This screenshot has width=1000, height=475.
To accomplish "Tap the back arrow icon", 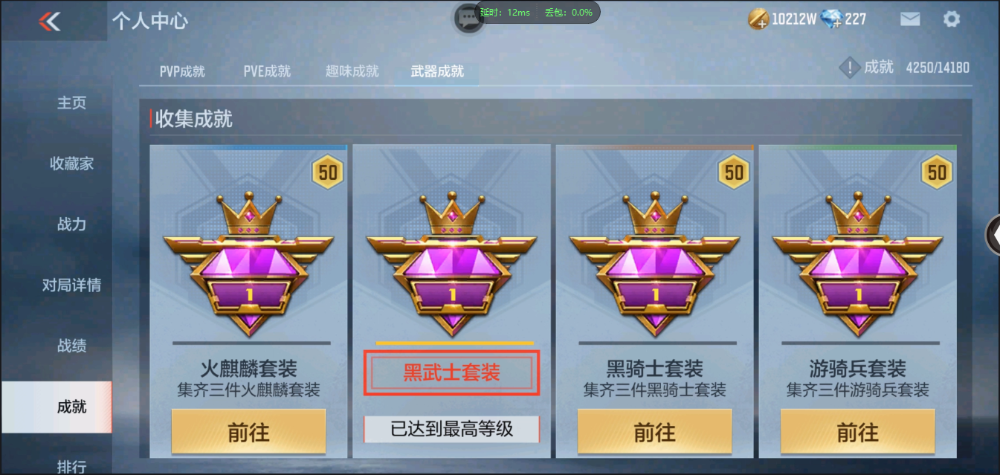I will 49,22.
